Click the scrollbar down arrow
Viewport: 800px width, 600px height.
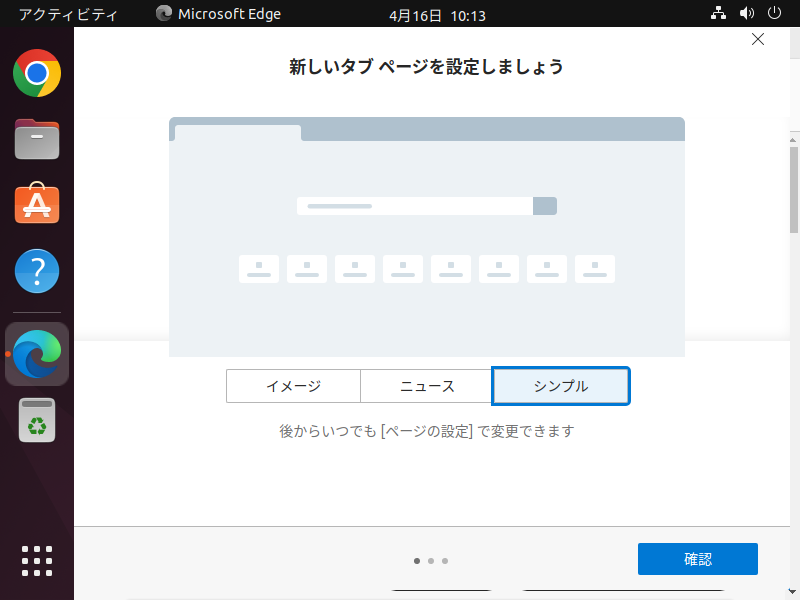793,592
